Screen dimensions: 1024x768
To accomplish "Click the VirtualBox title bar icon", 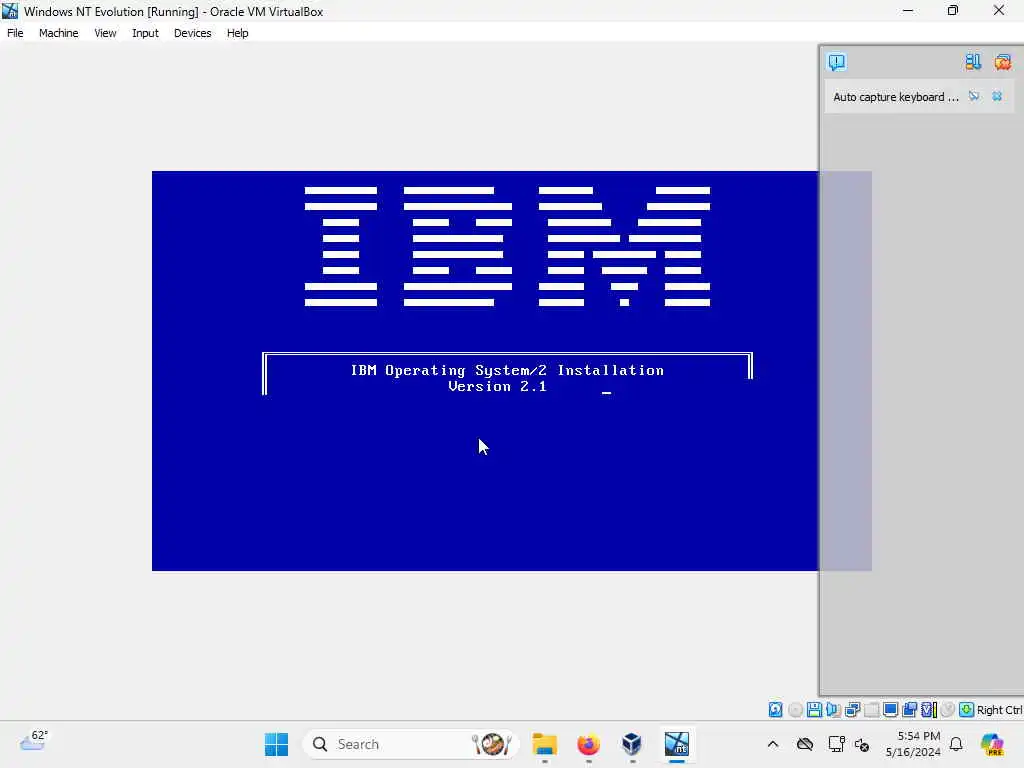I will [x=10, y=10].
